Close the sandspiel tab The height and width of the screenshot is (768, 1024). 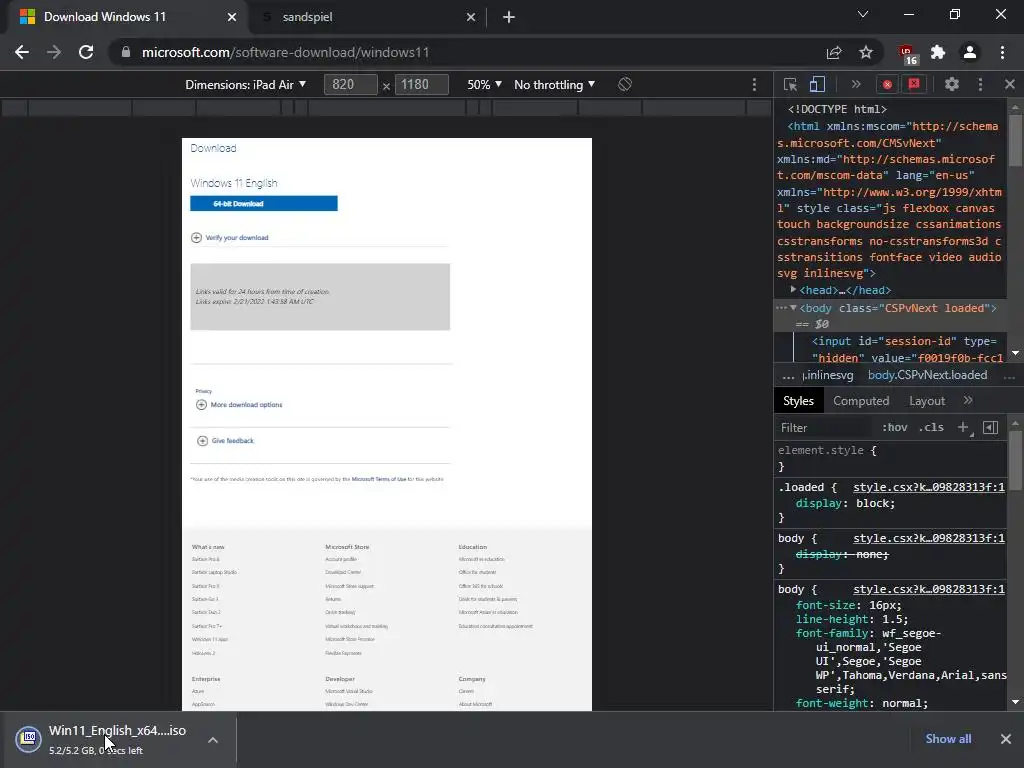(471, 17)
